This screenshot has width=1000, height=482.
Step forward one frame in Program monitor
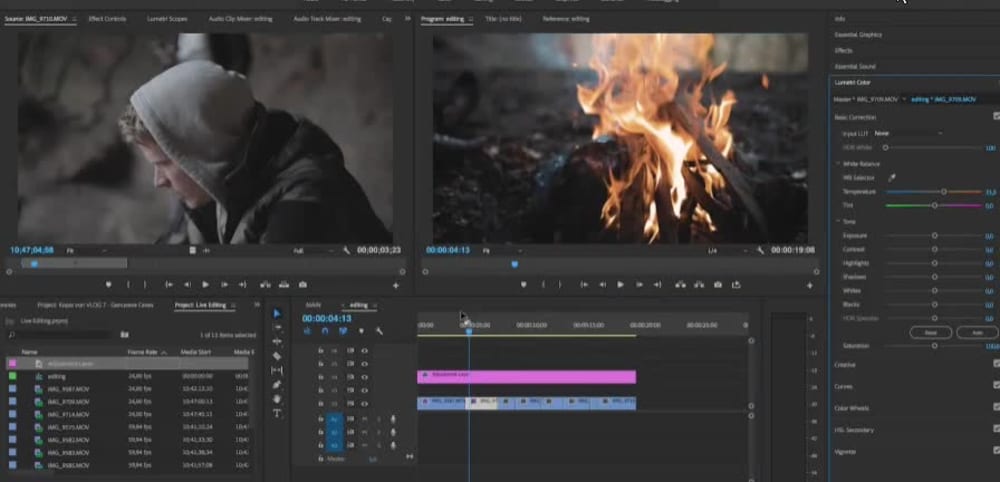click(639, 284)
